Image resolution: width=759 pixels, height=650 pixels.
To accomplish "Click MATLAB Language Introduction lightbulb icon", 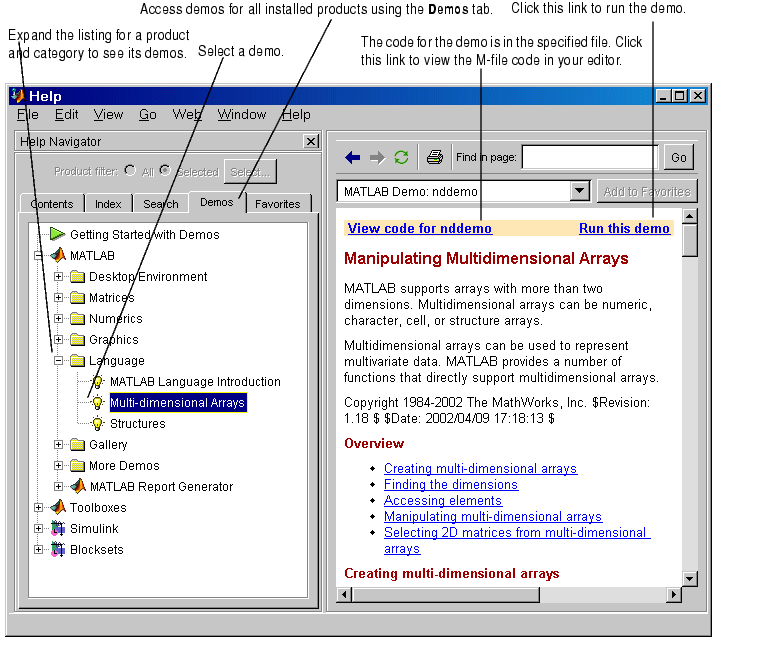I will click(98, 381).
